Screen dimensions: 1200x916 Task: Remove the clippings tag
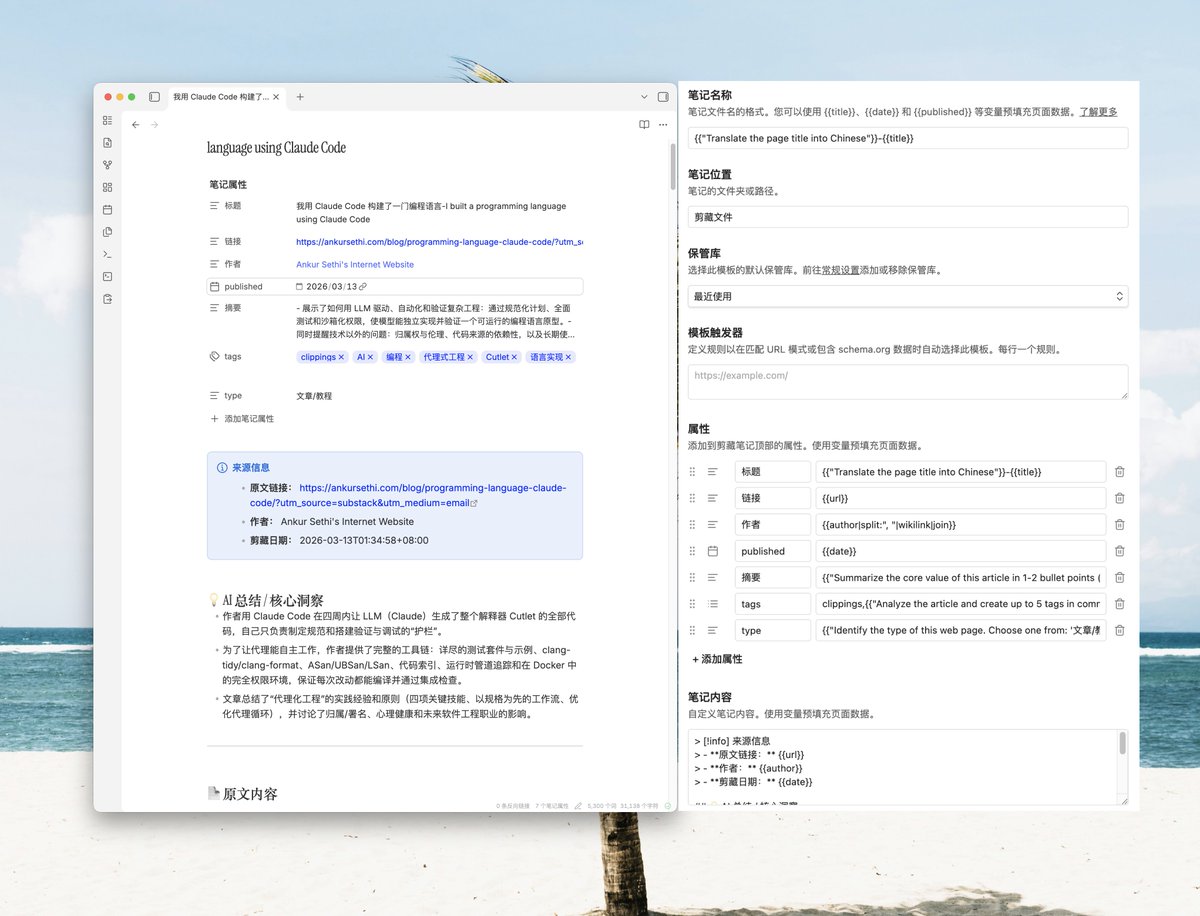click(x=341, y=357)
